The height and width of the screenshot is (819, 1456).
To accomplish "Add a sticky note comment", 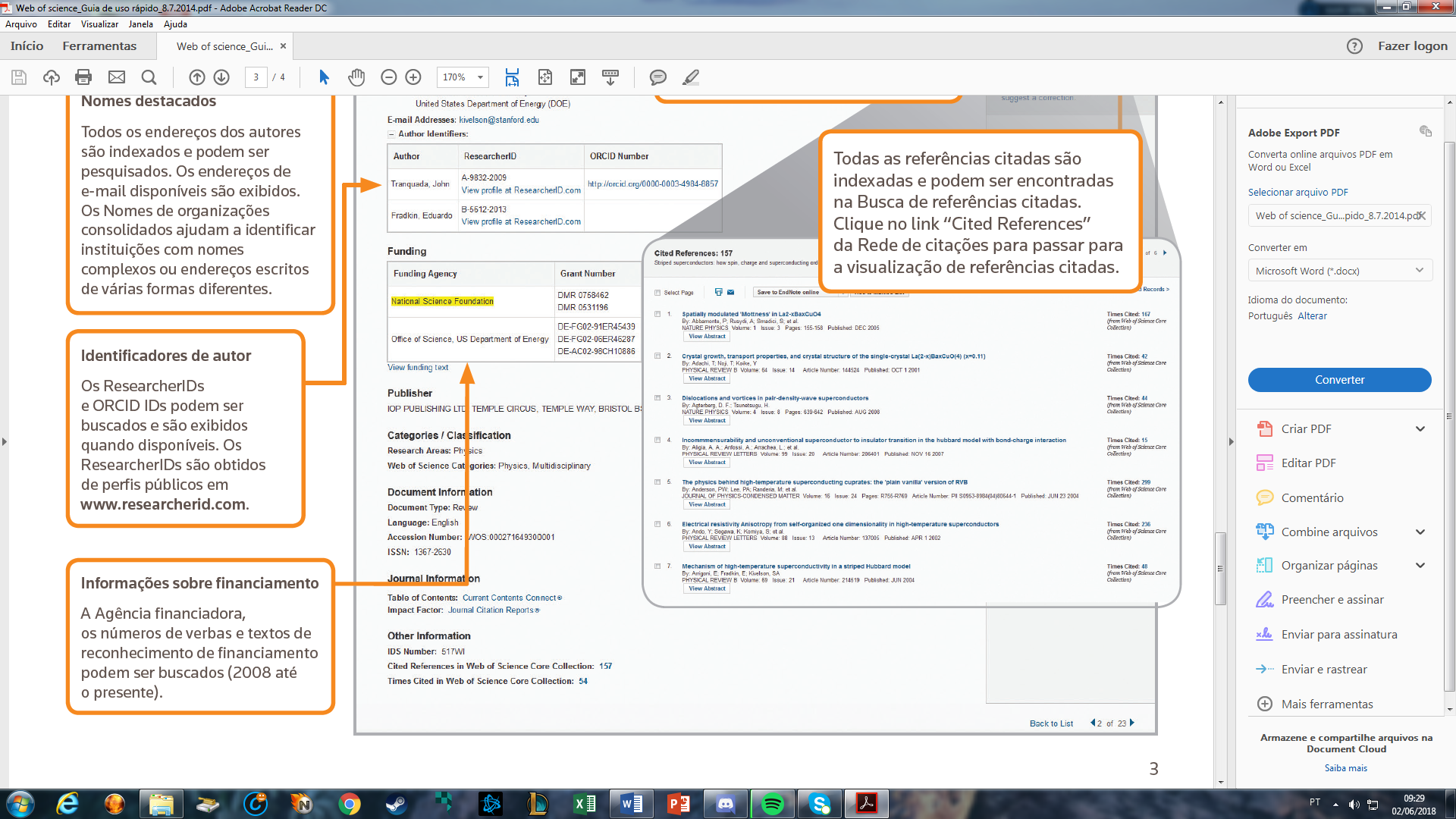I will pyautogui.click(x=657, y=77).
